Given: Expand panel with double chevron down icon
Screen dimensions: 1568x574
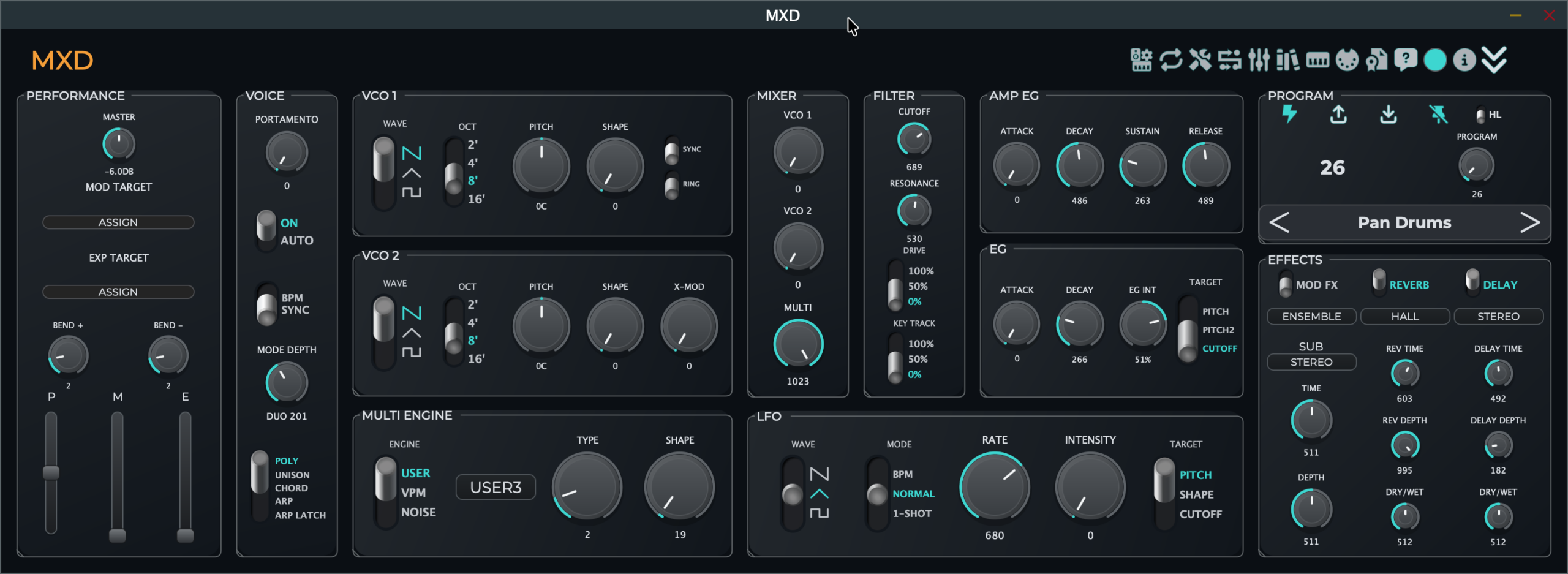Looking at the screenshot, I should tap(1494, 60).
